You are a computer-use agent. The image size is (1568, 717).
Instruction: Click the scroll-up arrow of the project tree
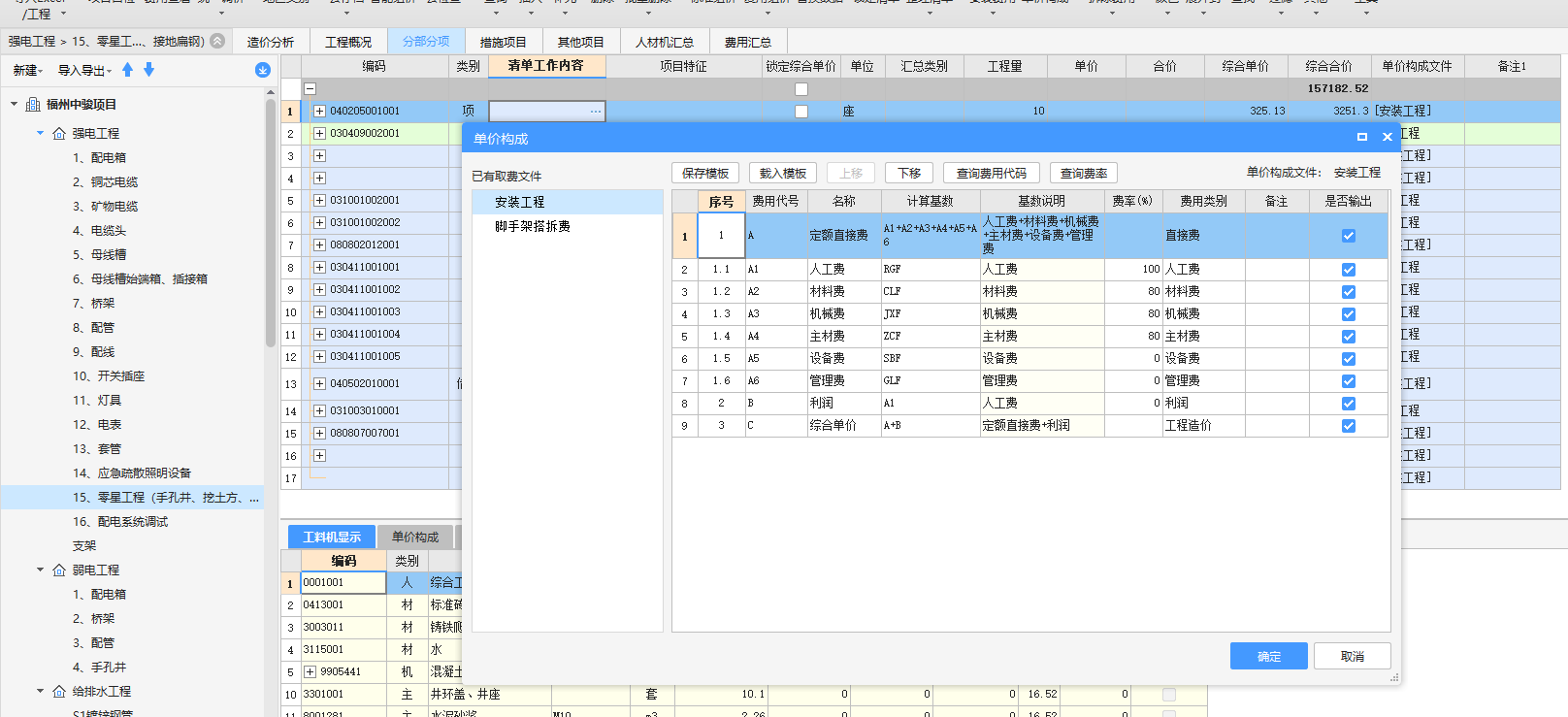(270, 92)
